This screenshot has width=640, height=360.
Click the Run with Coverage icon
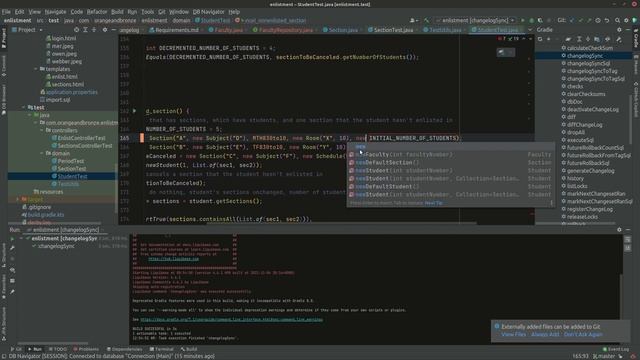coord(540,20)
